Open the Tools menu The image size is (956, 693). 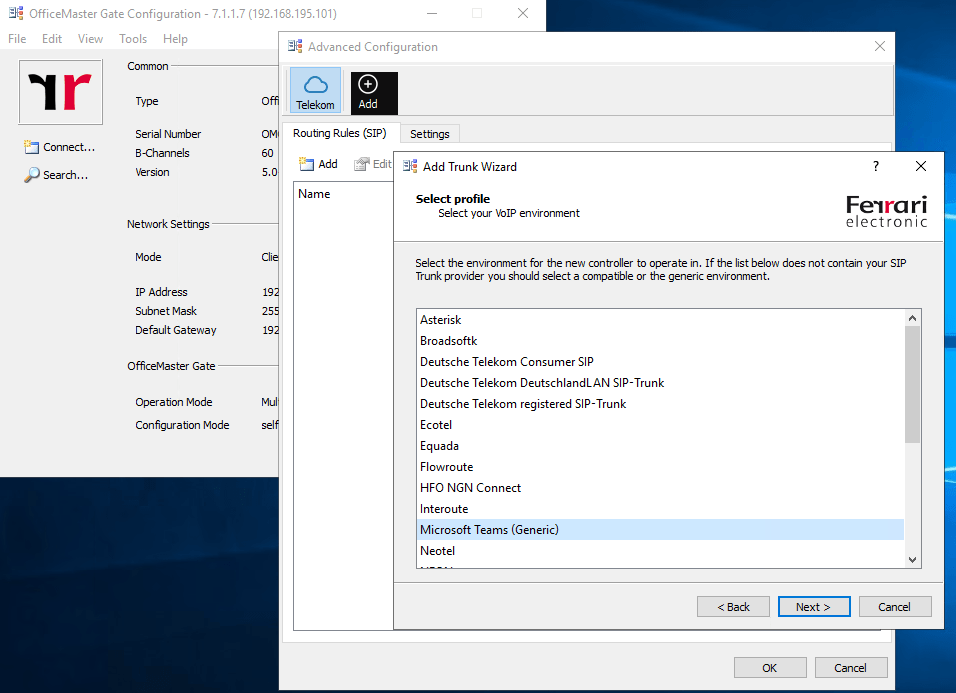coord(133,38)
